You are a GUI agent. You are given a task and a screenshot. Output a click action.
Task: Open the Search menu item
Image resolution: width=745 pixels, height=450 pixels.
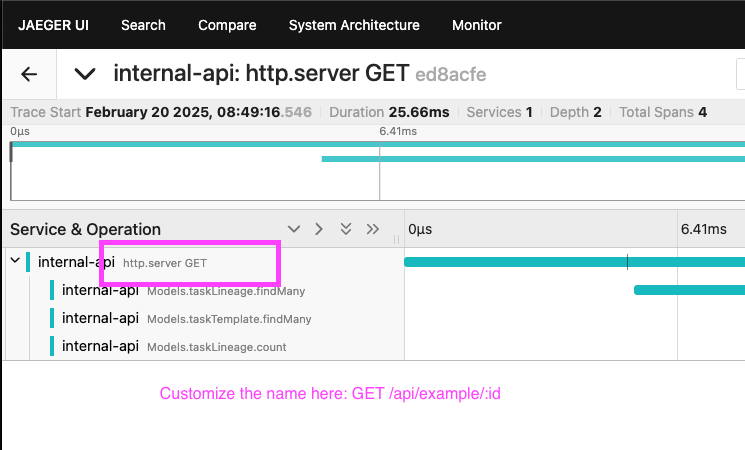(x=143, y=25)
